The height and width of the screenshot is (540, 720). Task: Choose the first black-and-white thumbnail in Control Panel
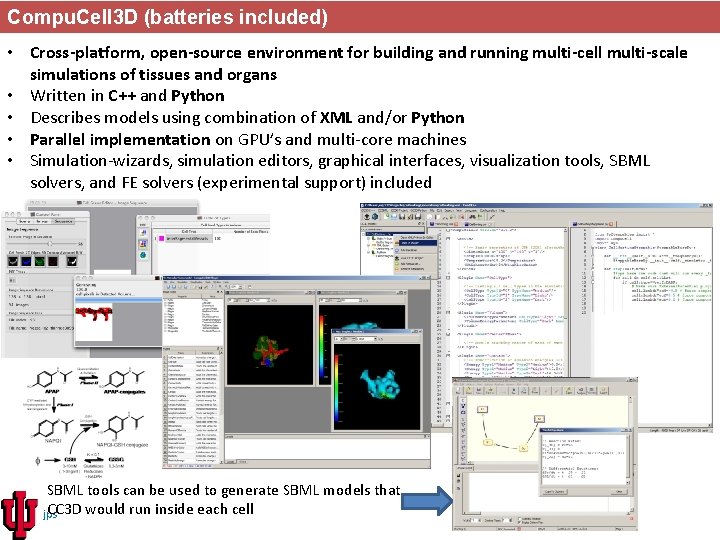pos(13,261)
